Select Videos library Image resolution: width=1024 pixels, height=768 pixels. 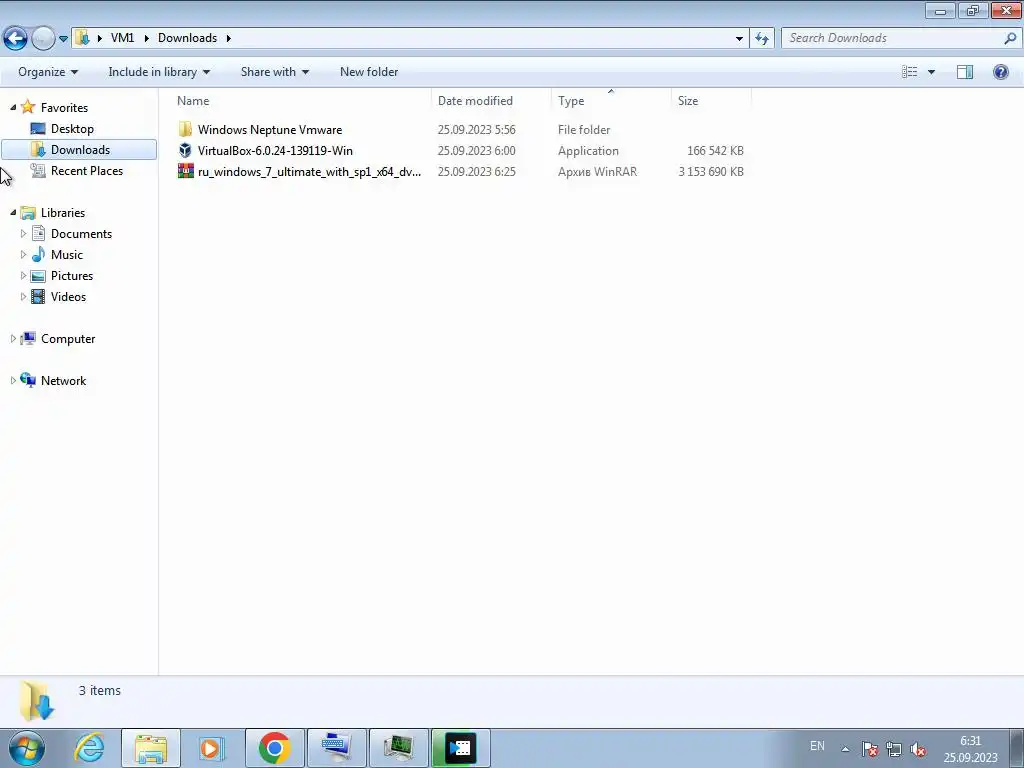click(x=69, y=296)
